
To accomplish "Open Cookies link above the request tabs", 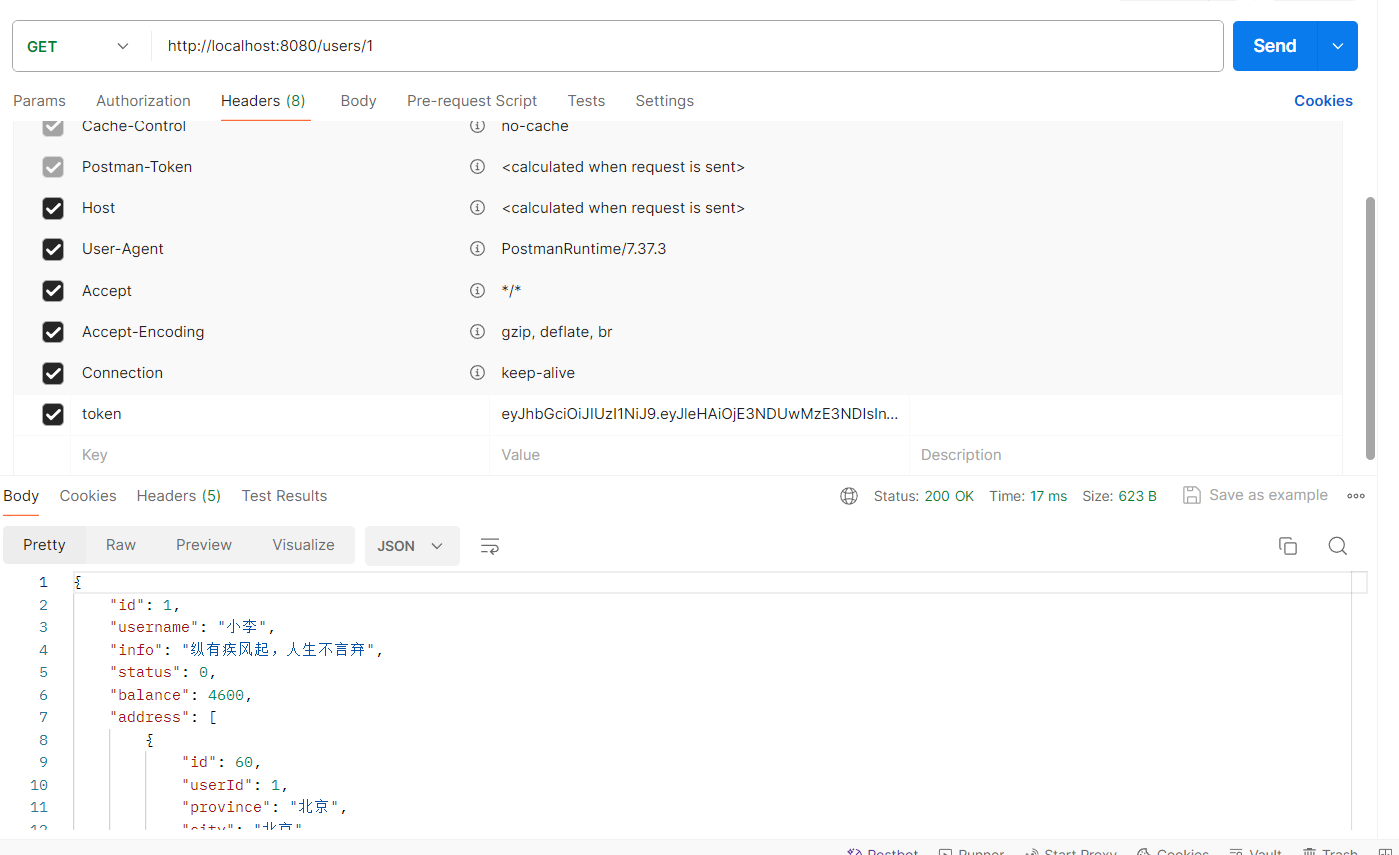I will (1323, 100).
